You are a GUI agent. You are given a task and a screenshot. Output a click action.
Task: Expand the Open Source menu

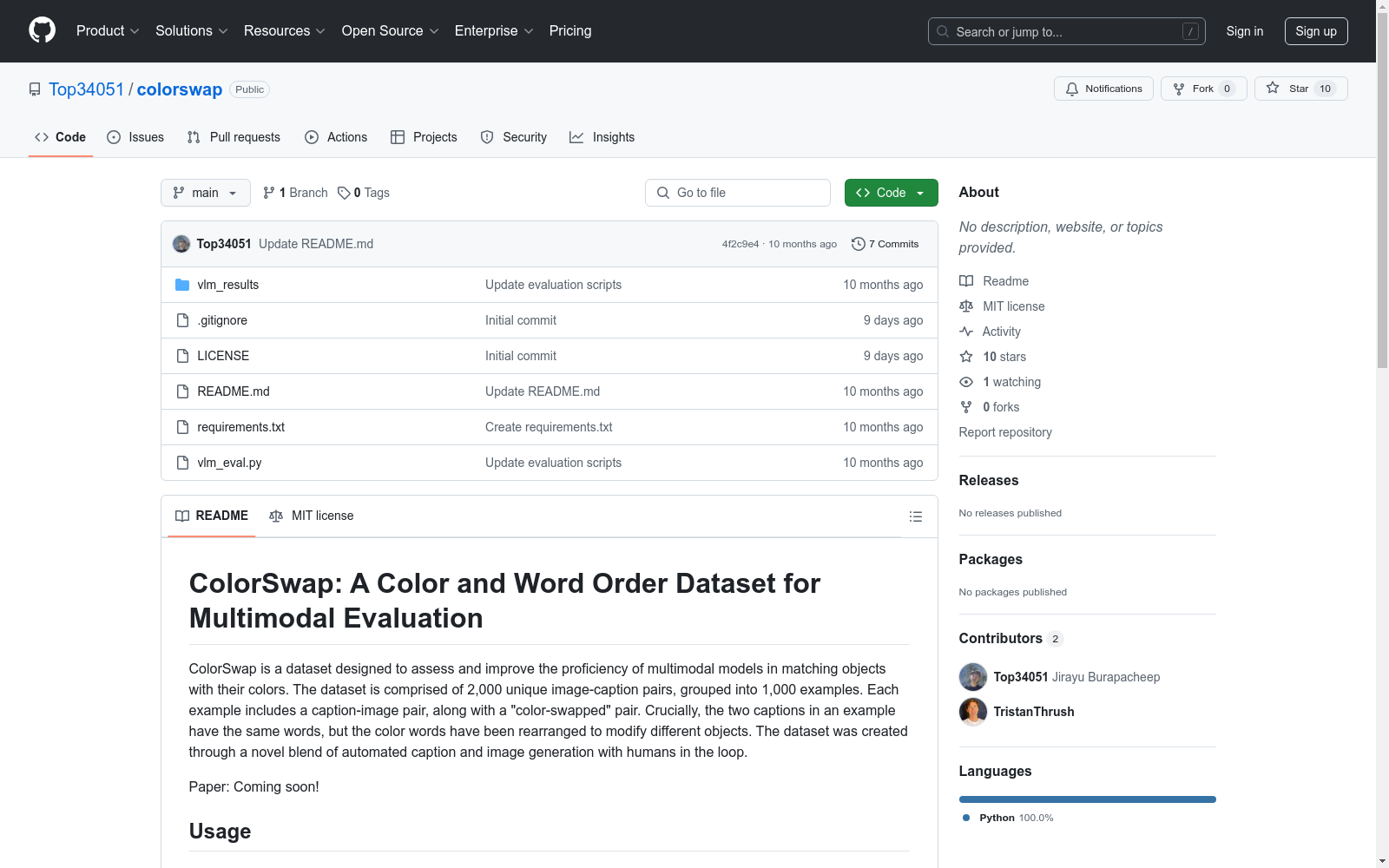pos(391,31)
